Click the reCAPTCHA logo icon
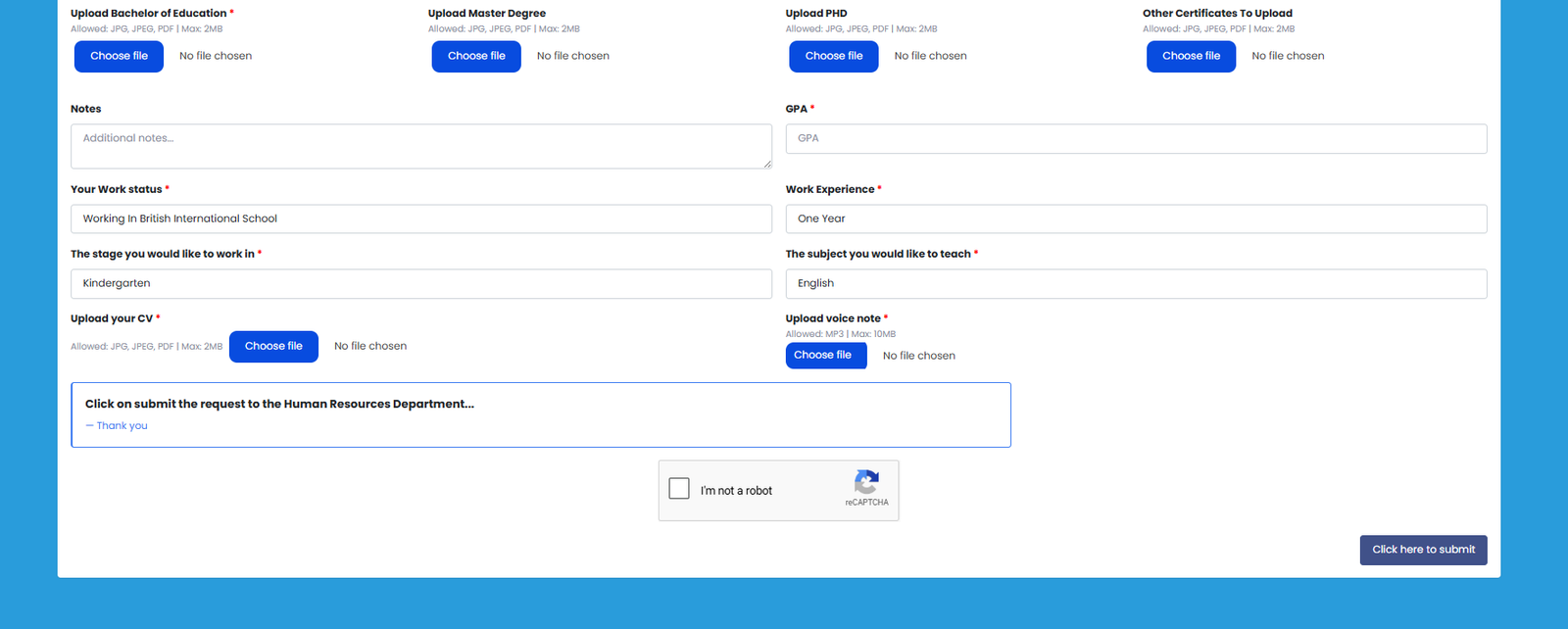This screenshot has height=629, width=1568. click(x=866, y=482)
